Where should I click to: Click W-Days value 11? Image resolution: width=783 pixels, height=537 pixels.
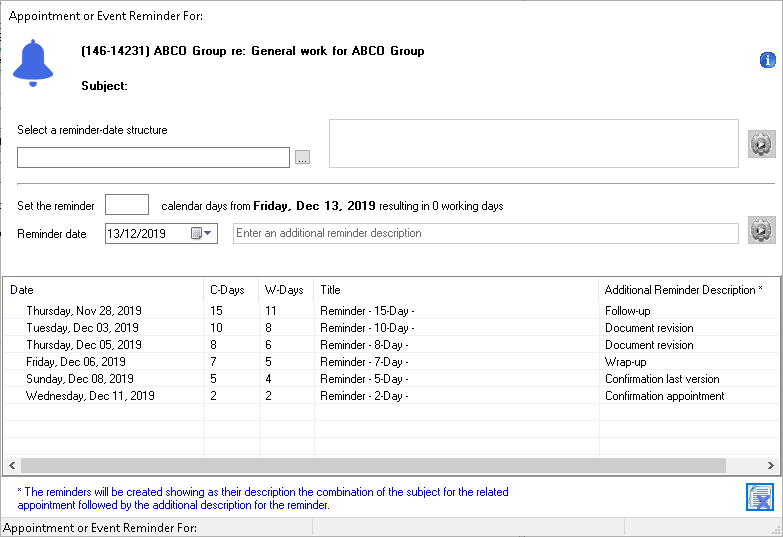(x=271, y=311)
